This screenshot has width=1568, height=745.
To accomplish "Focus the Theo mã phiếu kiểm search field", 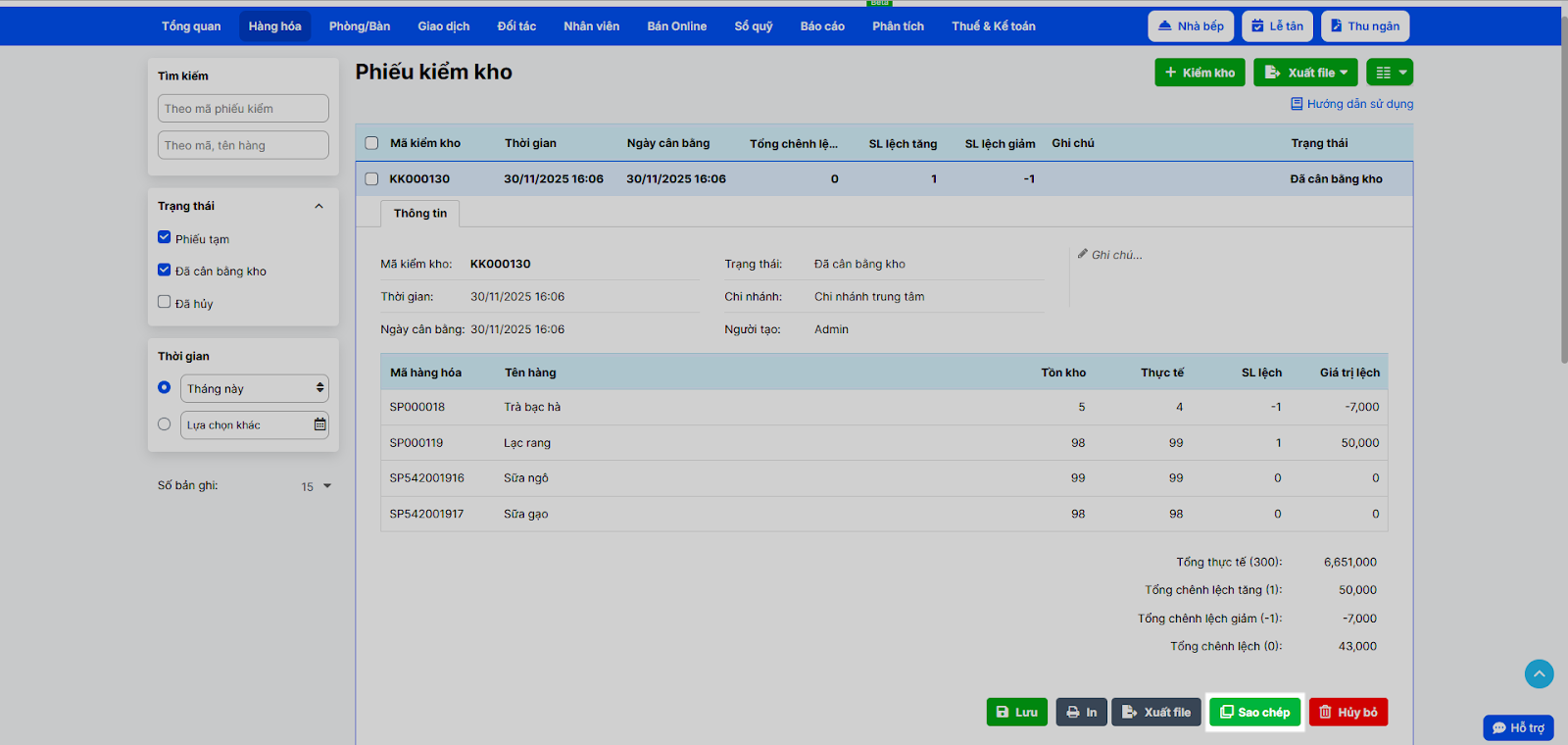I will (243, 109).
